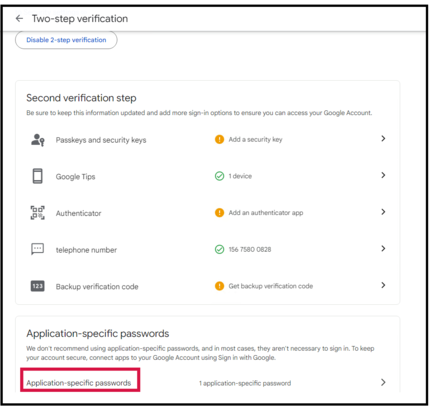Expand Application-specific passwords row chevron
Viewport: 430px width, 407px height.
tap(383, 382)
